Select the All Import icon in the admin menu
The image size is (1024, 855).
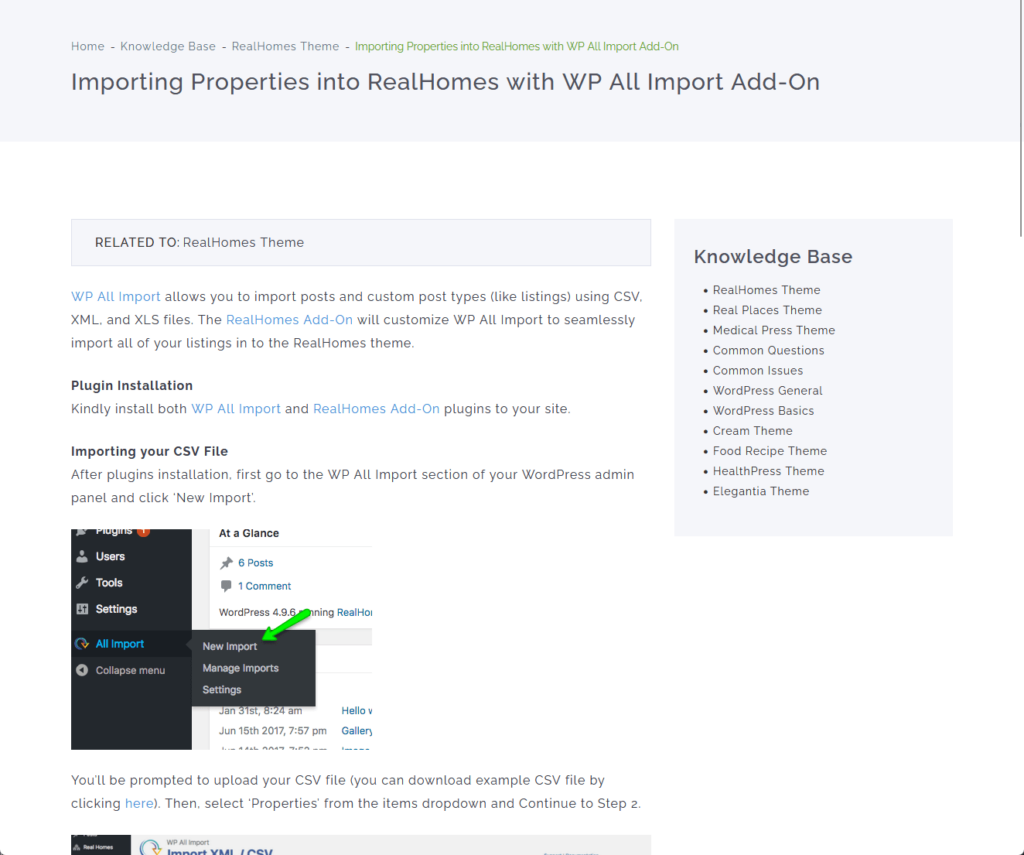click(x=83, y=643)
